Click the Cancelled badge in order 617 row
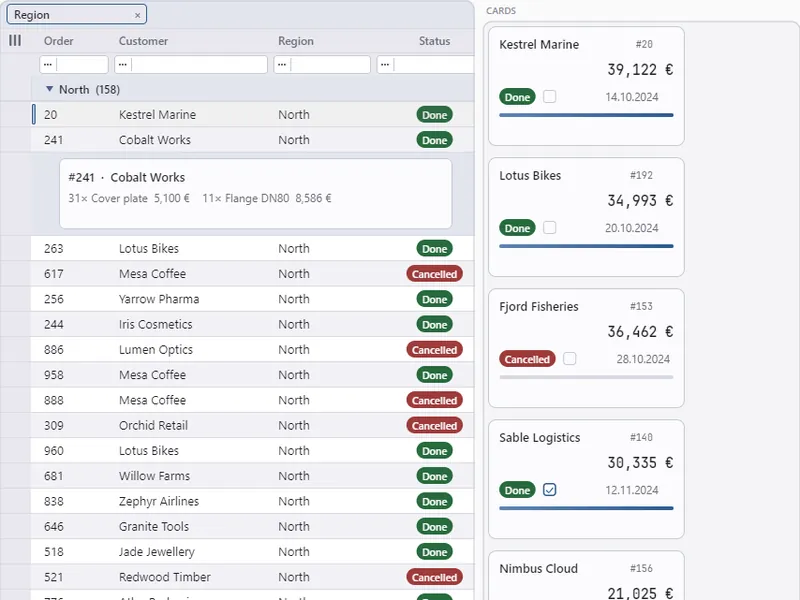Image resolution: width=800 pixels, height=600 pixels. 434,274
